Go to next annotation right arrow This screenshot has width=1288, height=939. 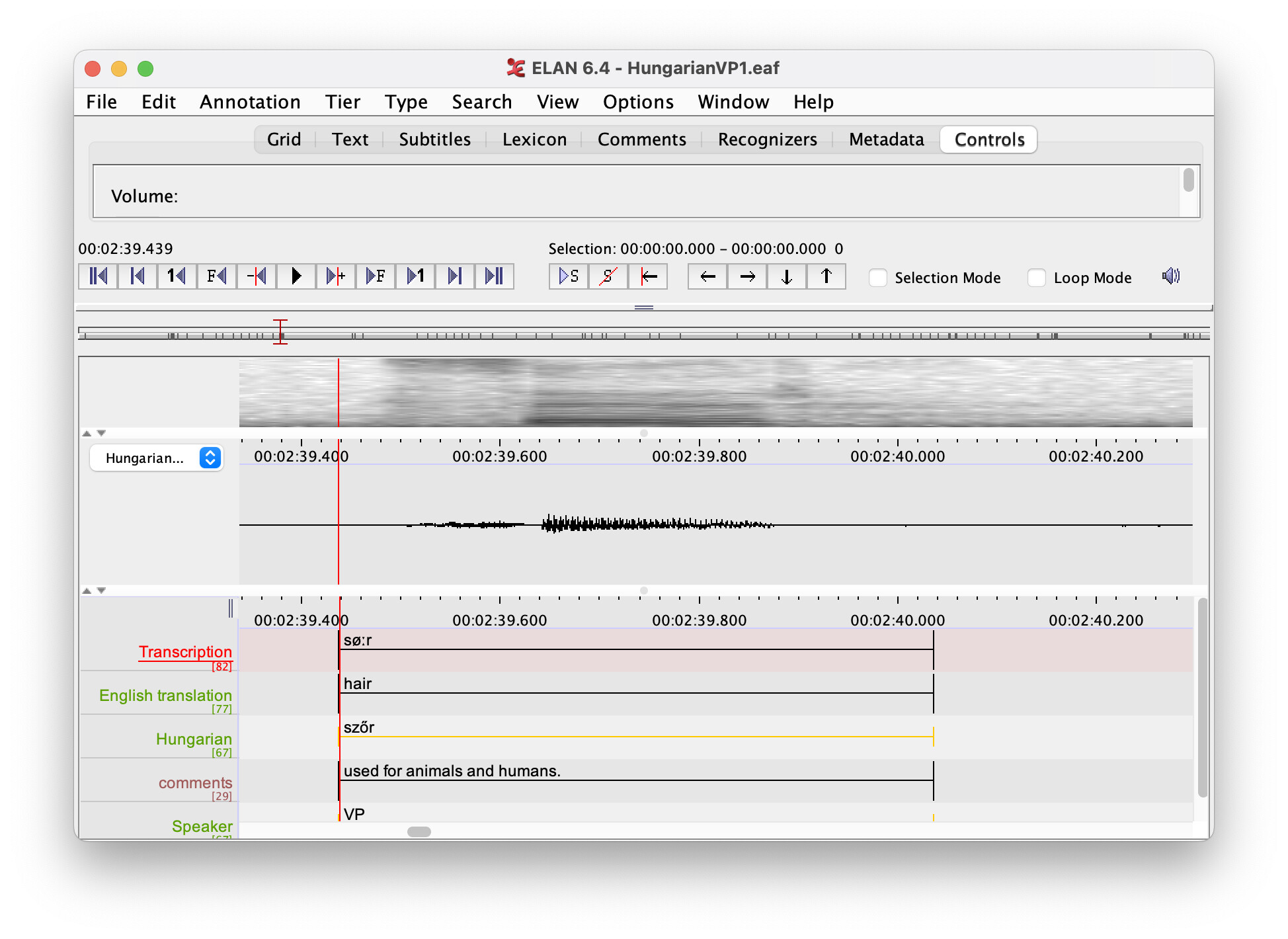(x=747, y=276)
